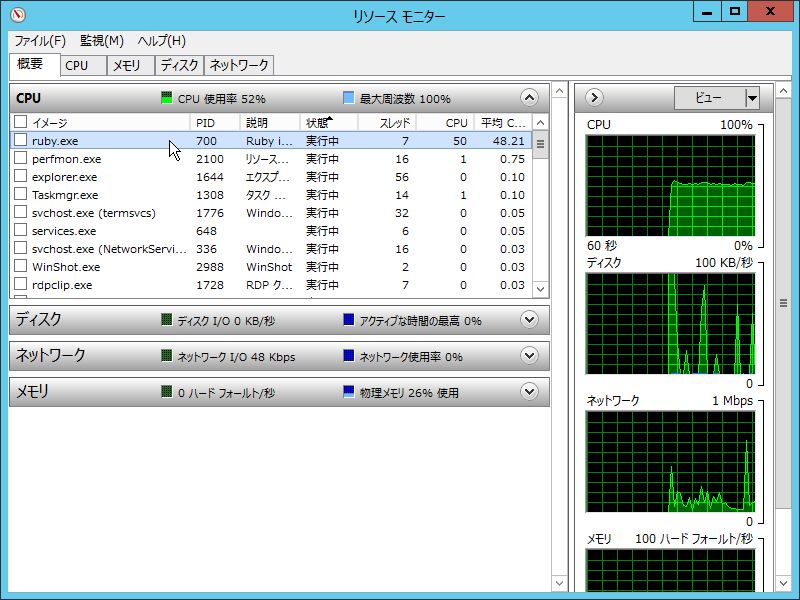Open the ビュー dropdown arrow

(752, 98)
